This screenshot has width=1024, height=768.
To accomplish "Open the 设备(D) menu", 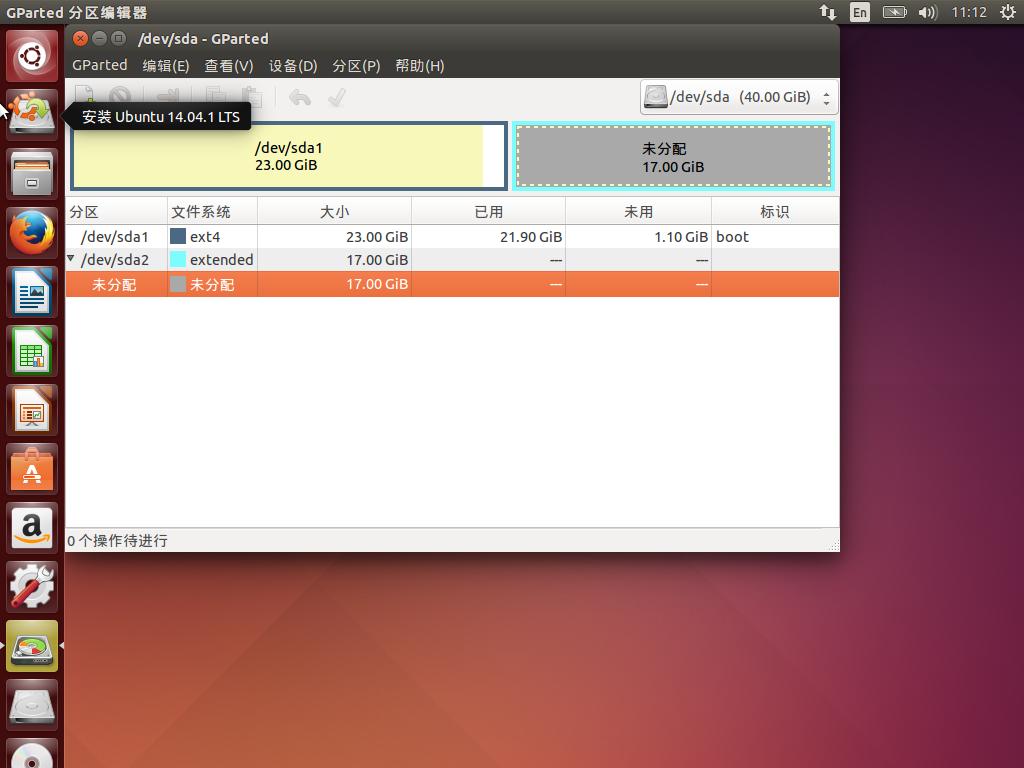I will (292, 65).
